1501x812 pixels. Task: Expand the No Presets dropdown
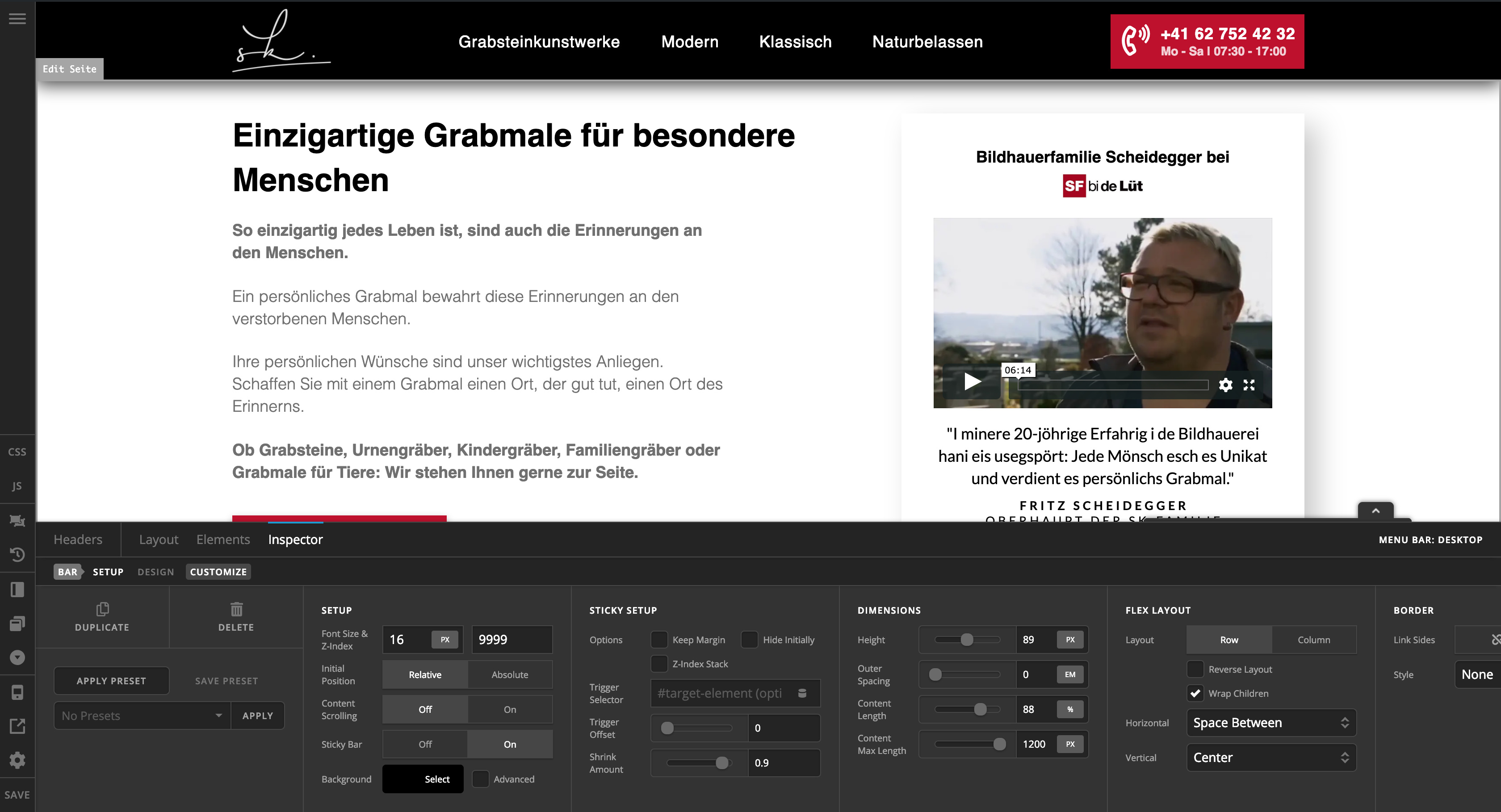pos(142,716)
